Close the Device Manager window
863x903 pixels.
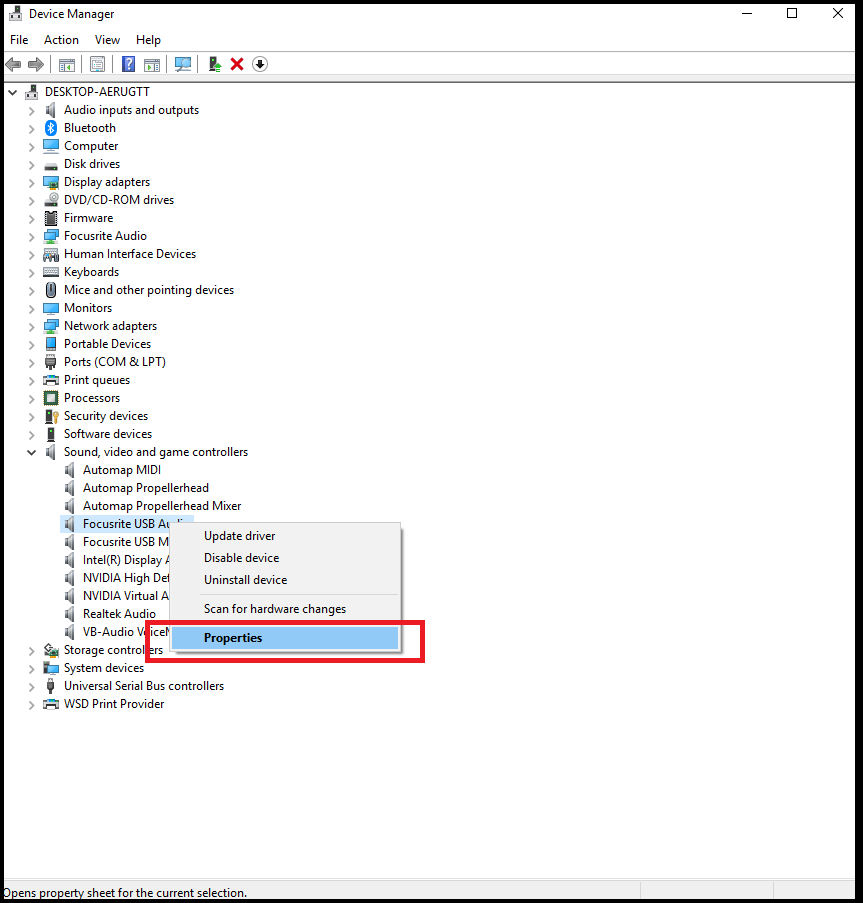click(838, 13)
